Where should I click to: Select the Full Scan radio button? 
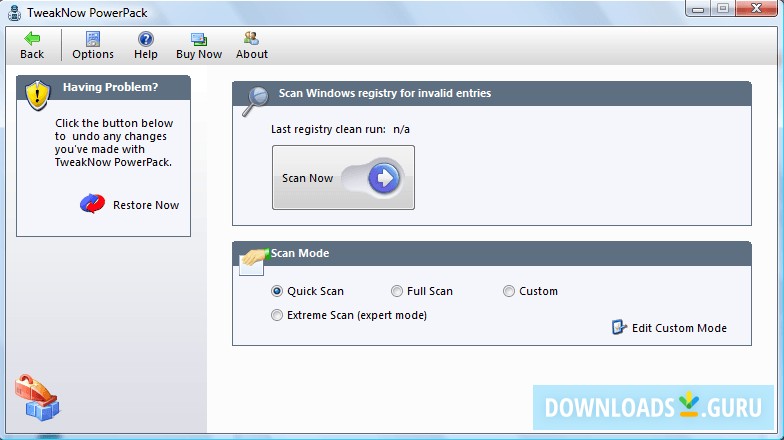(x=396, y=291)
